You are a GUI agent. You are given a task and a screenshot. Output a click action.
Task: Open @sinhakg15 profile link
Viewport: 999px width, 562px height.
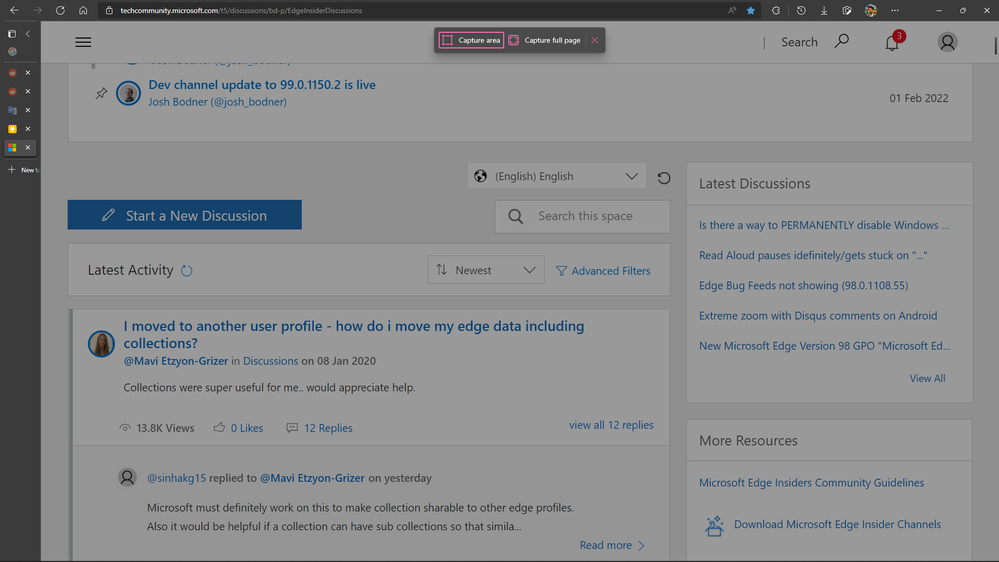(x=176, y=478)
